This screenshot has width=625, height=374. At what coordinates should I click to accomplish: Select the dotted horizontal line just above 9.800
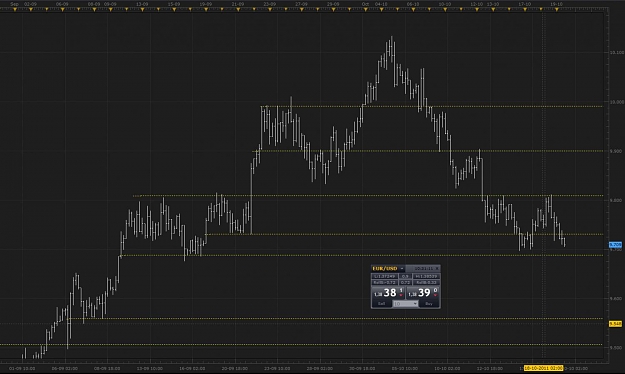(368, 195)
